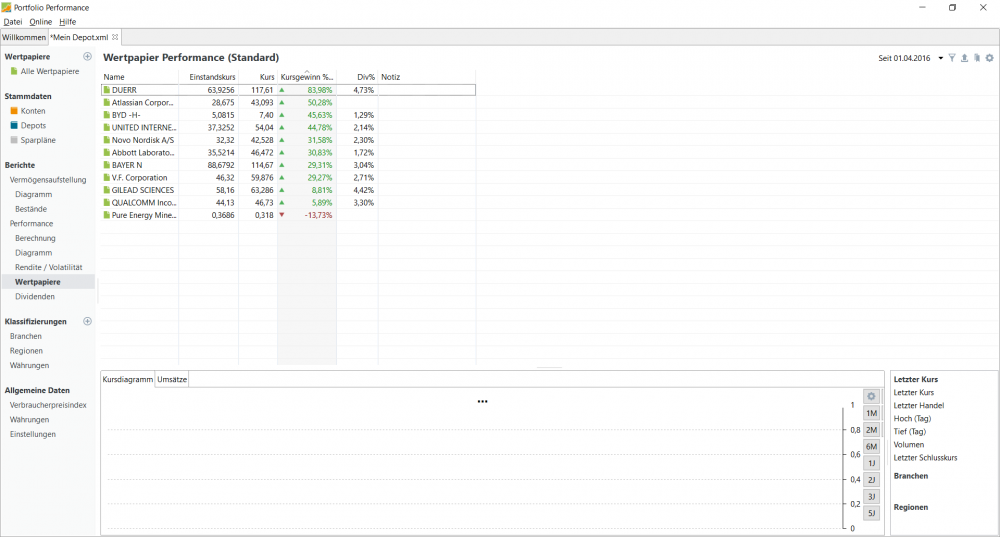The width and height of the screenshot is (1000, 537).
Task: Open the Performance report entry
Action: (x=31, y=224)
